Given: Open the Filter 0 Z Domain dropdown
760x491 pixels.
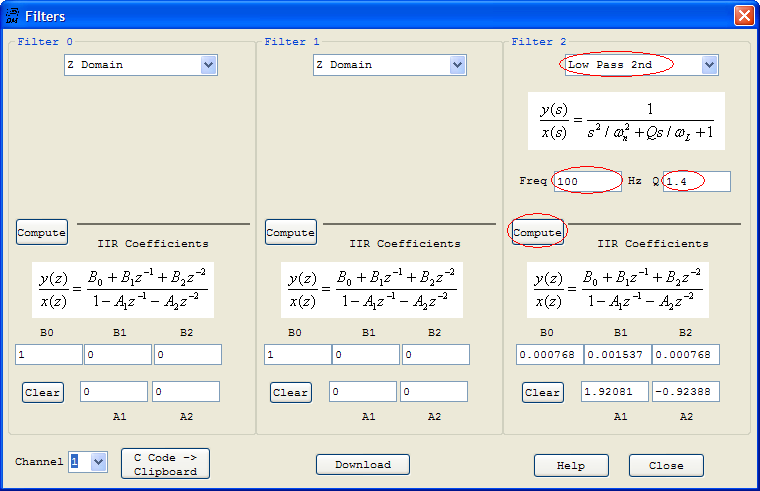Looking at the screenshot, I should pyautogui.click(x=208, y=65).
